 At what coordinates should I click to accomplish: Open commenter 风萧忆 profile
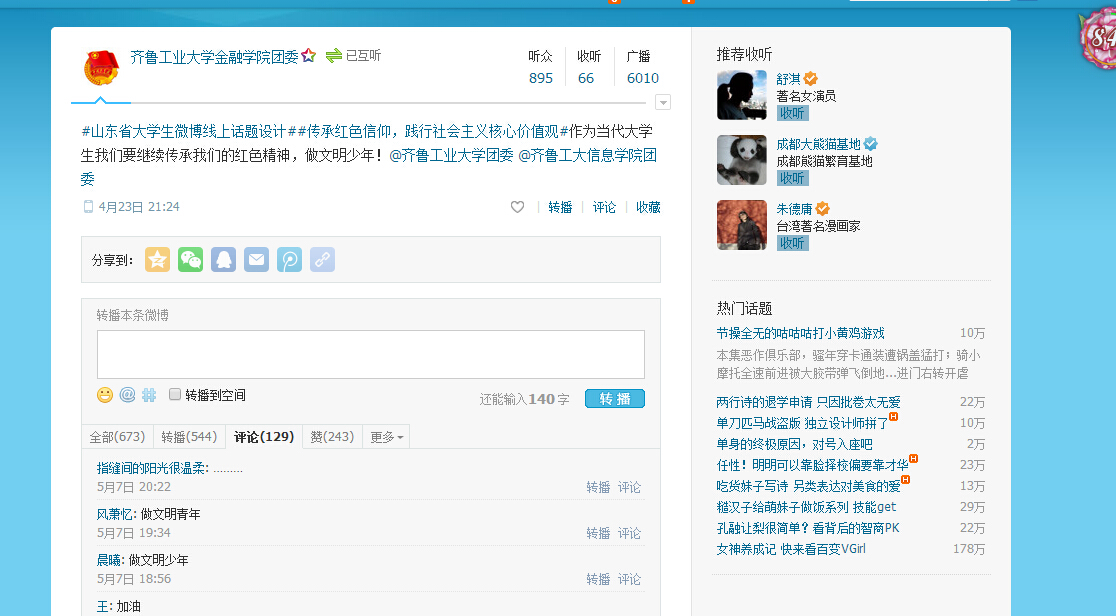(115, 514)
